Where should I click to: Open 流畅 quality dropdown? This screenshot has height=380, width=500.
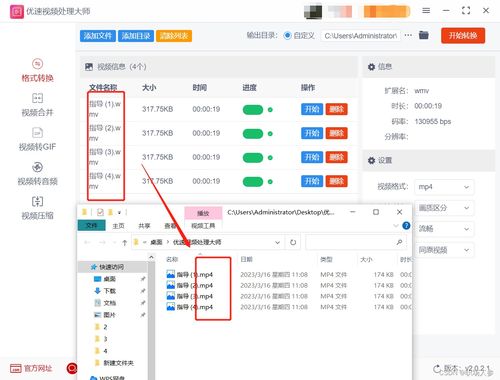444,229
